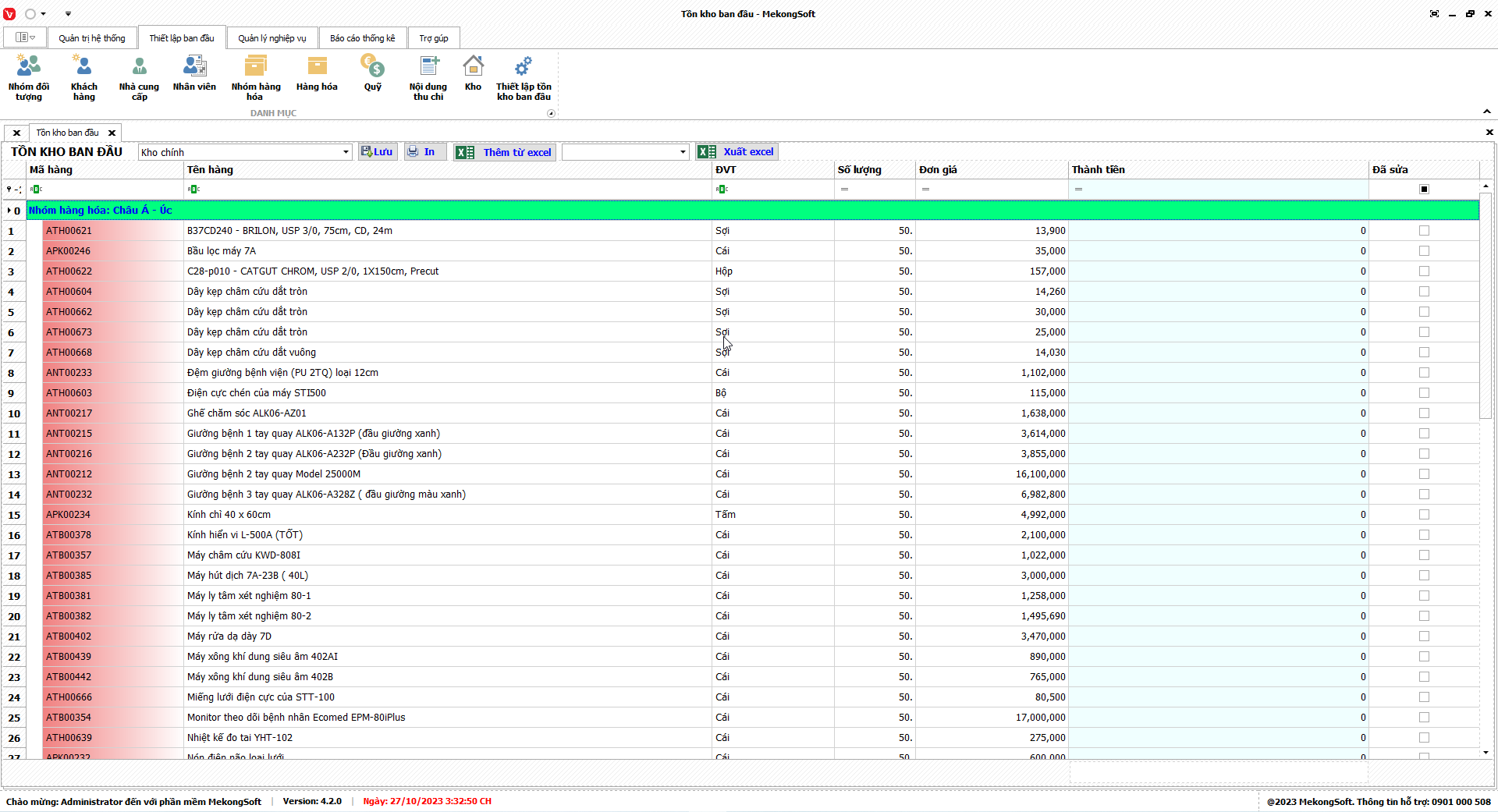
Task: Click the Lưu save button
Action: click(378, 152)
